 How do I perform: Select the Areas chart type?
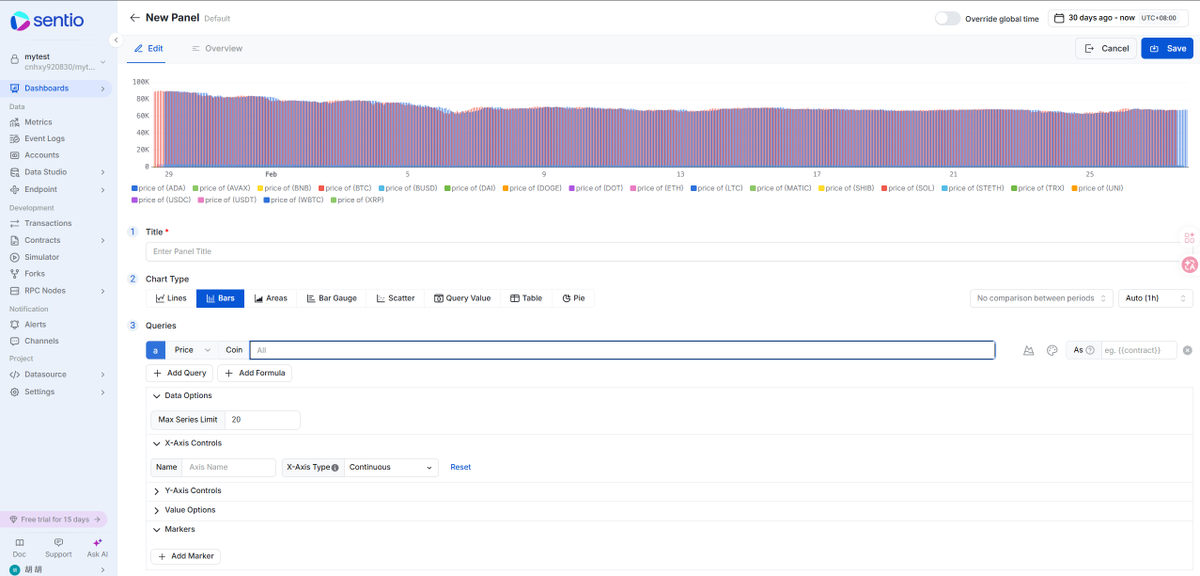click(270, 298)
